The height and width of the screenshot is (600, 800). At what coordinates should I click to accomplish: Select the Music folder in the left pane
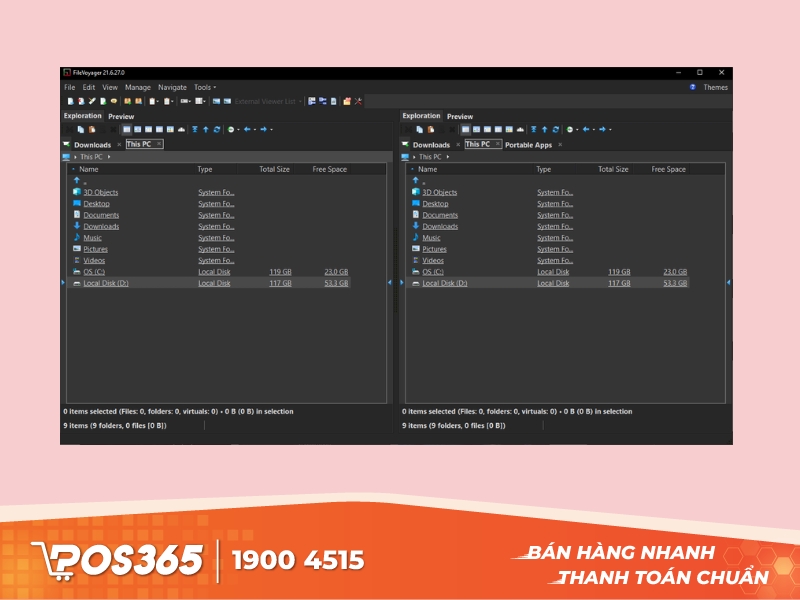pos(92,237)
